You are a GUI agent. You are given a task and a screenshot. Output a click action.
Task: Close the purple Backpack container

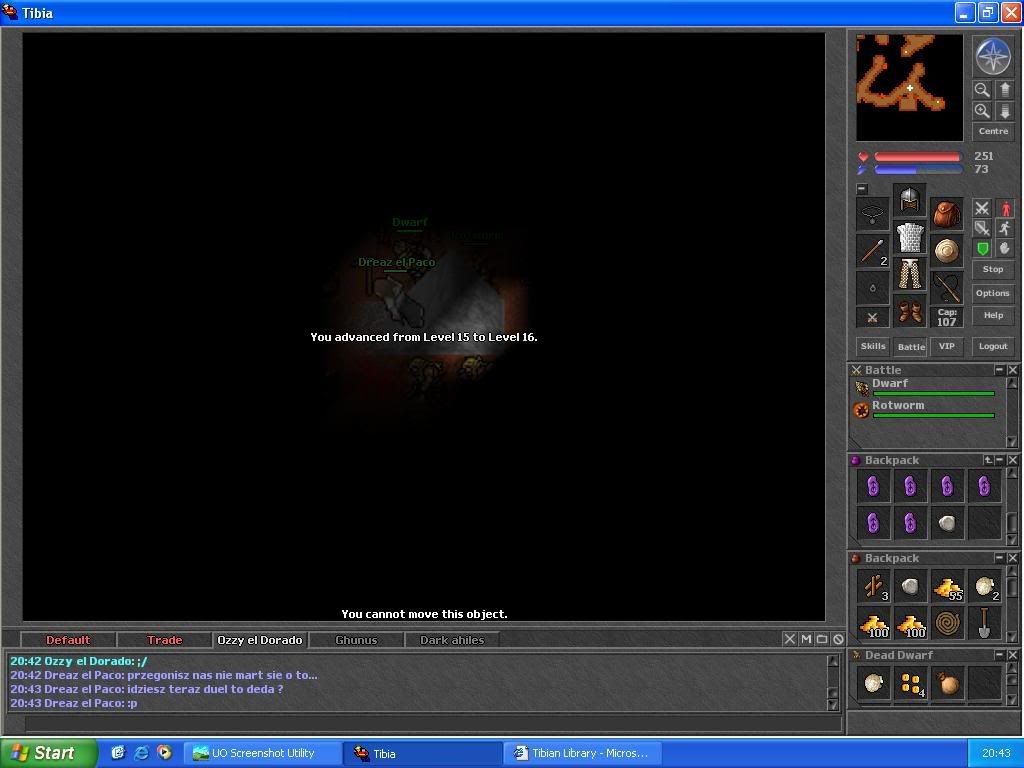pyautogui.click(x=1012, y=460)
